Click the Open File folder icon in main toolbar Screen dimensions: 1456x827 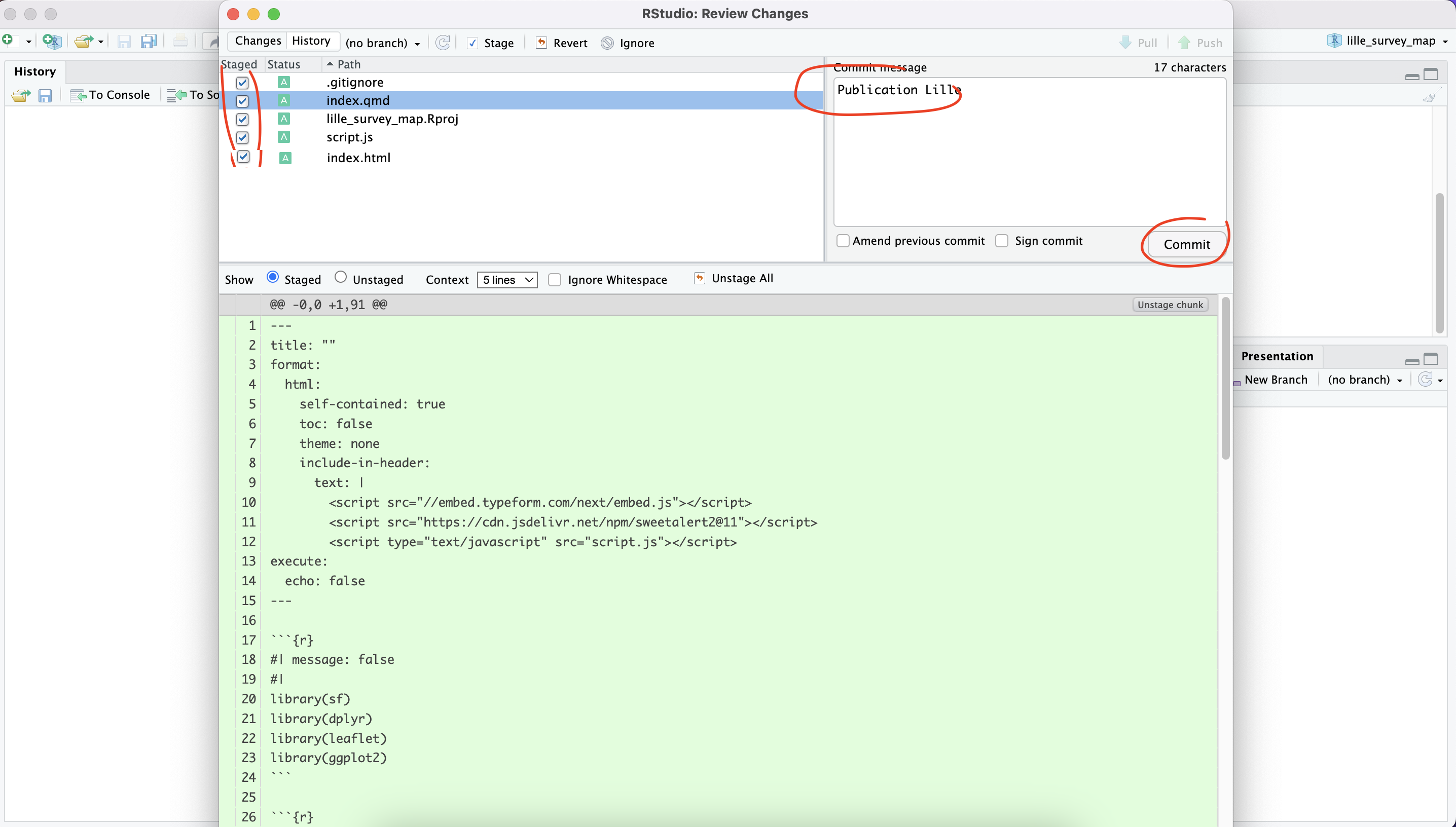pyautogui.click(x=84, y=41)
